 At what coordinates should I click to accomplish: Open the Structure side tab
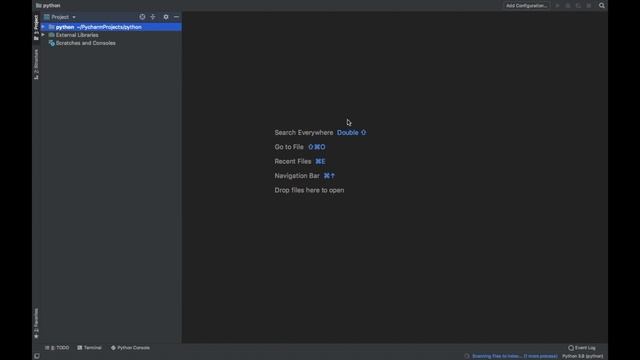(x=36, y=64)
